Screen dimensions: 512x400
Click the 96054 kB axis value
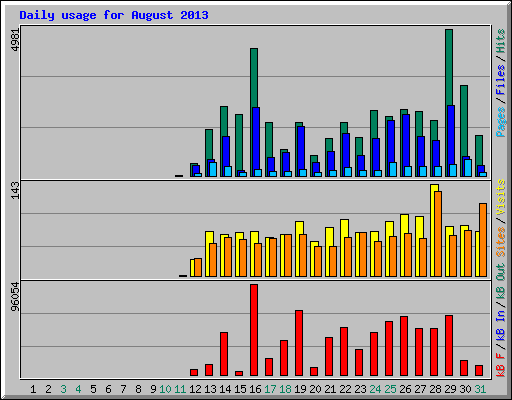15,297
